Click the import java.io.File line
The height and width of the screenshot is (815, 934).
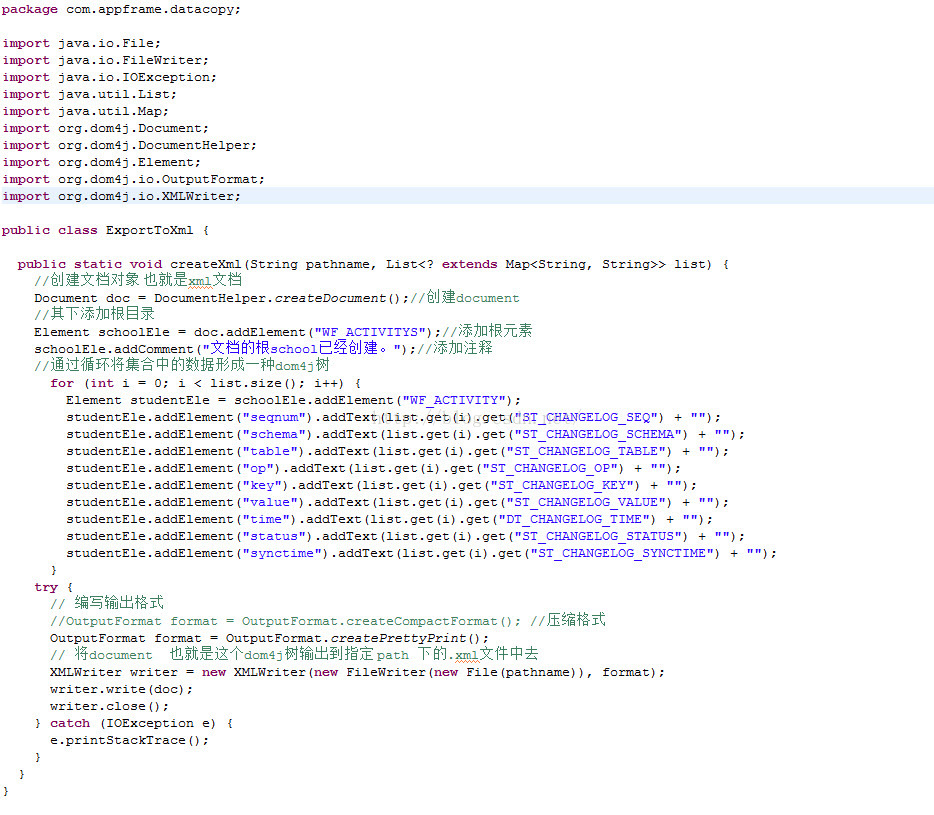[x=82, y=43]
